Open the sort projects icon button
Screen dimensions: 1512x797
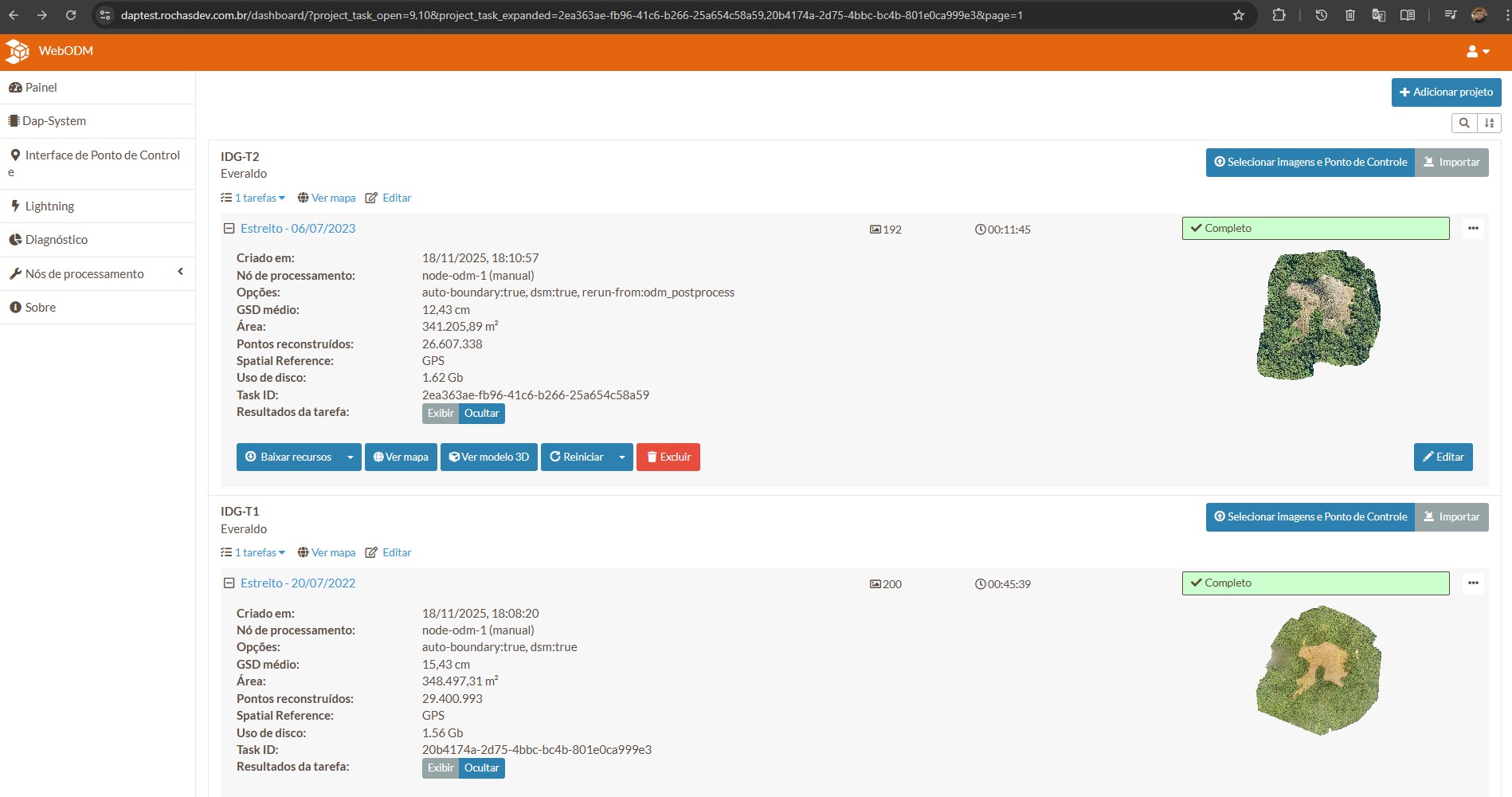[x=1489, y=123]
